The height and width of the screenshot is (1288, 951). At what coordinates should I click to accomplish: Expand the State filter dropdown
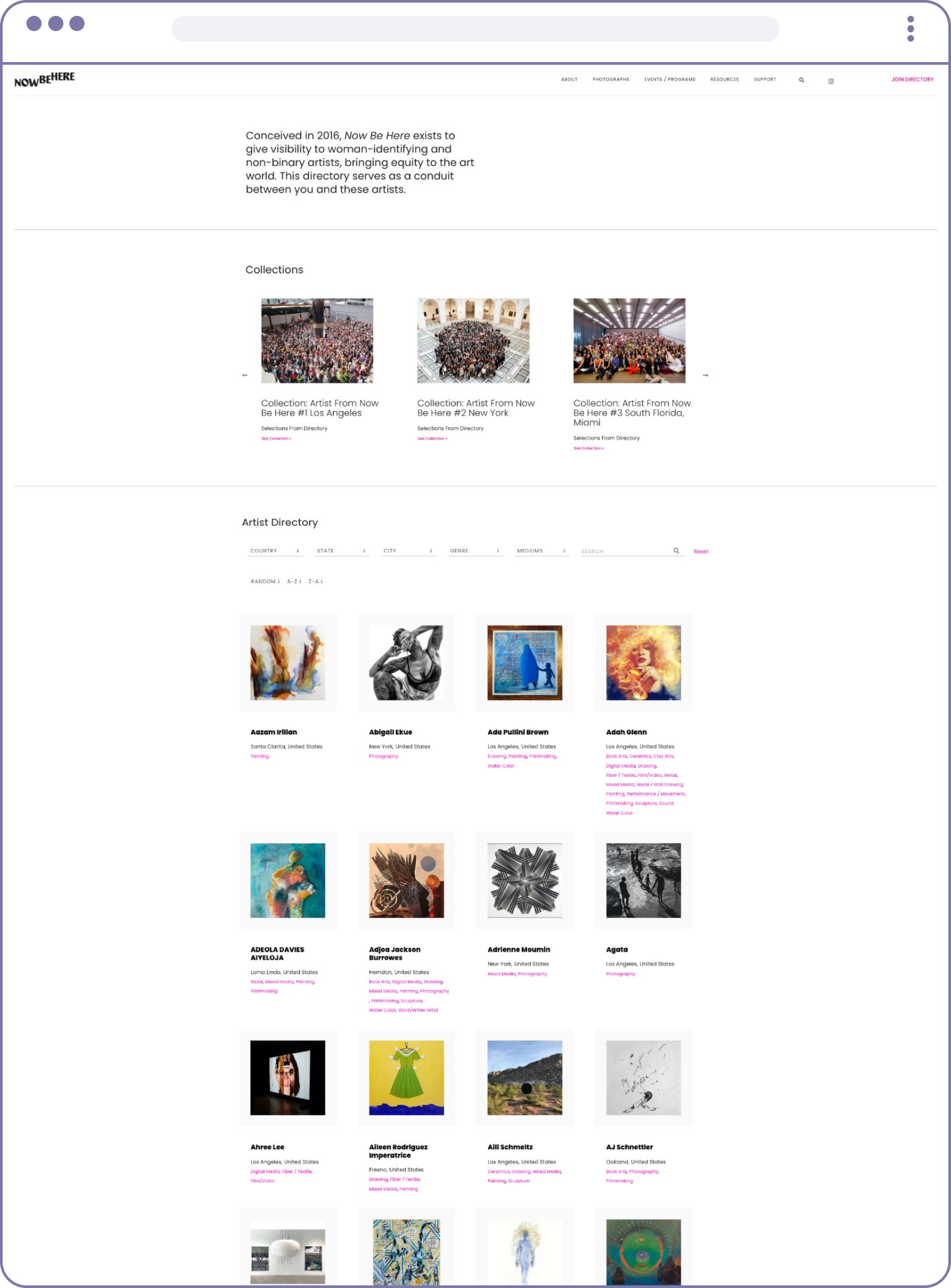tap(341, 551)
